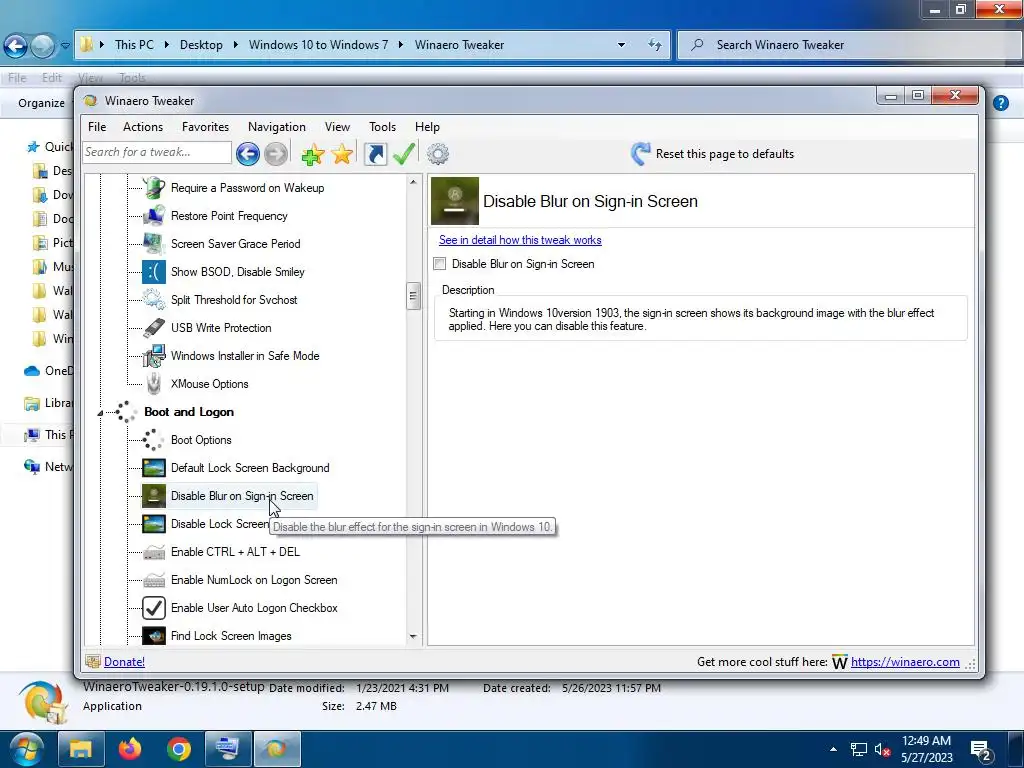Select the USB Write Protection drive icon

[x=154, y=328]
